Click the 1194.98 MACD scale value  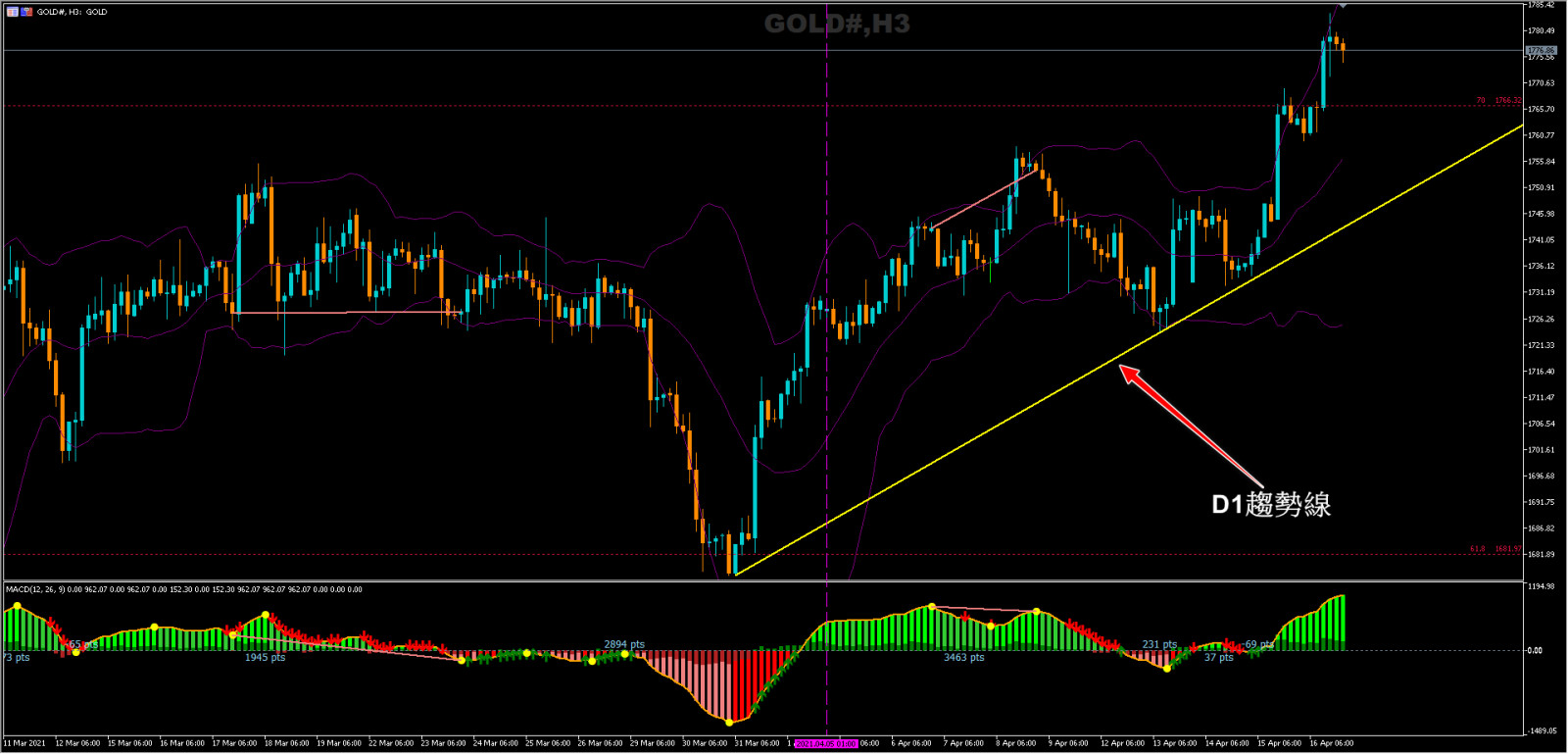(1542, 586)
